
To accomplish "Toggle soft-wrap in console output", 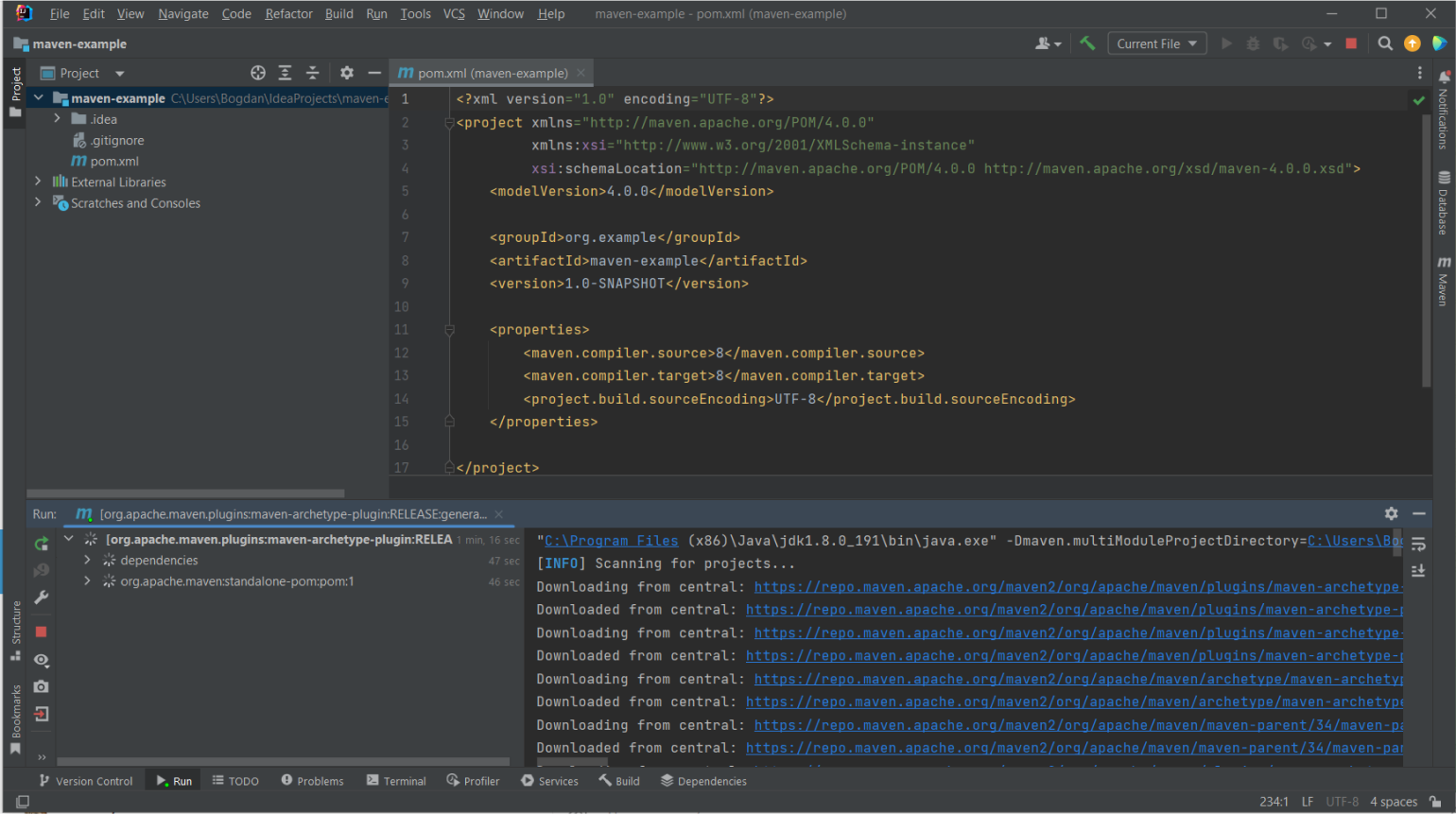I will (x=1418, y=545).
